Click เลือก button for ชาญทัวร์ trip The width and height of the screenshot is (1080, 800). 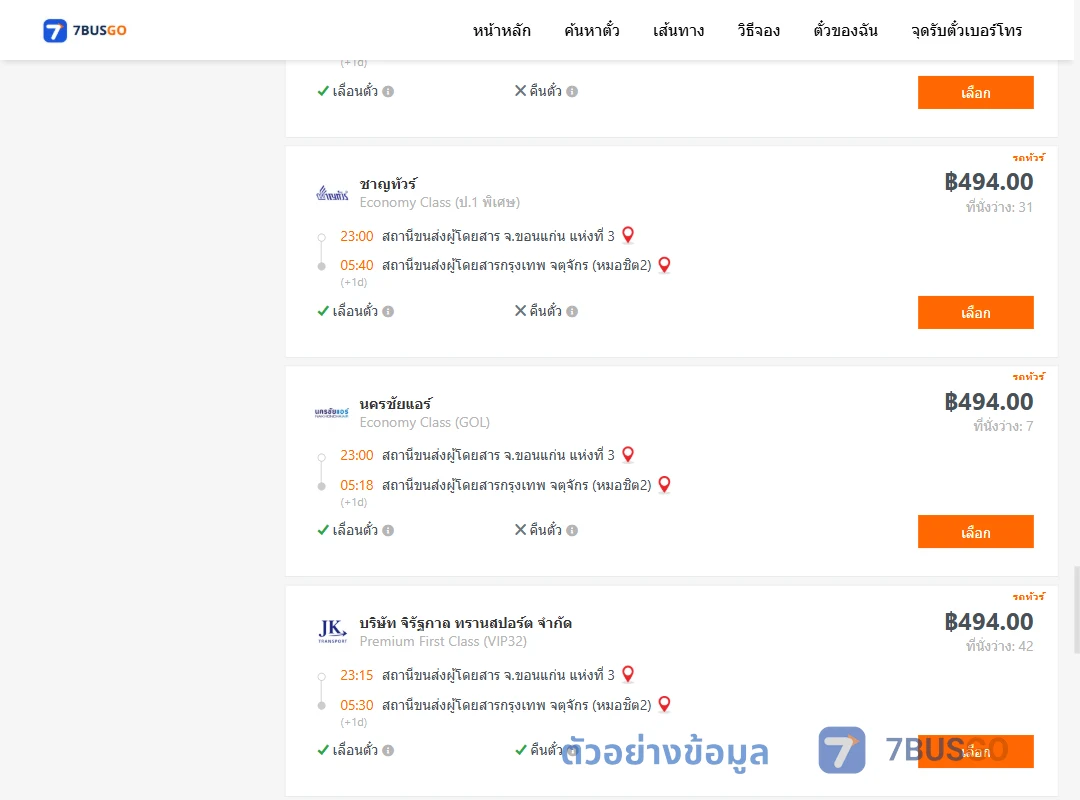pos(975,313)
